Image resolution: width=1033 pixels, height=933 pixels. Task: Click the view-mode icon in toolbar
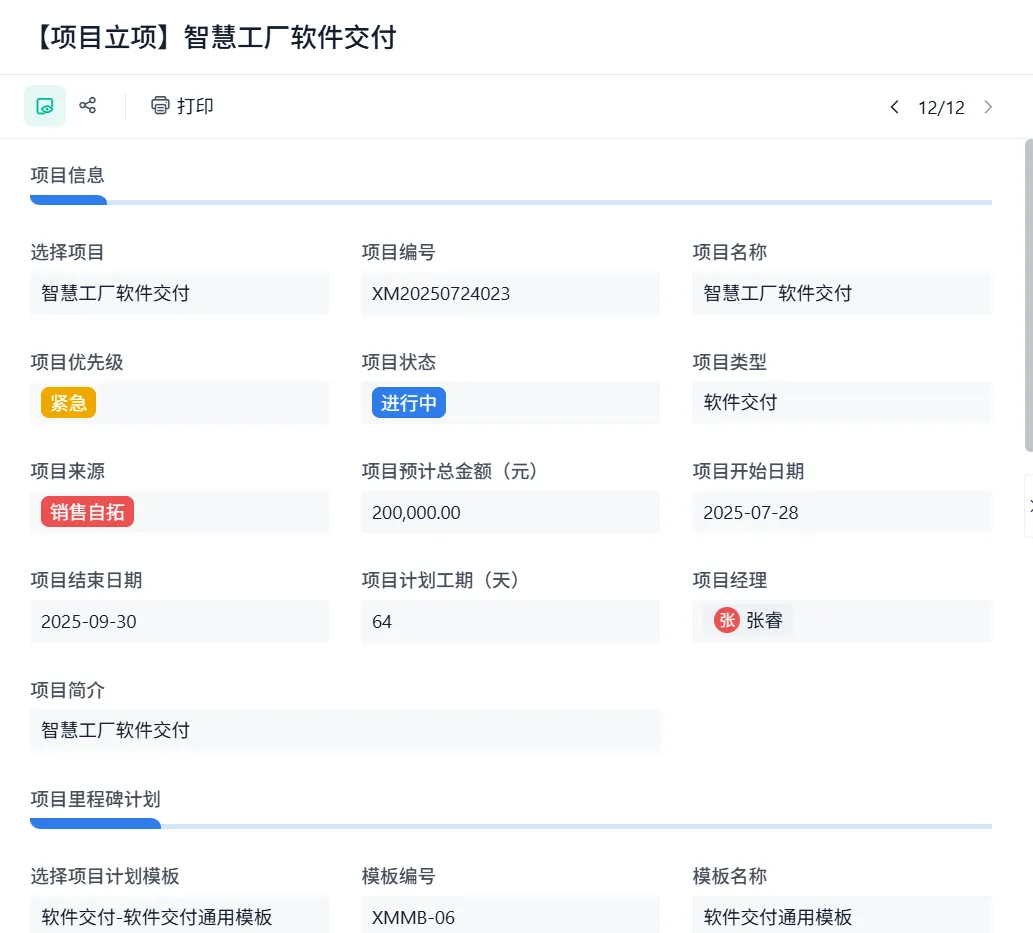tap(45, 106)
